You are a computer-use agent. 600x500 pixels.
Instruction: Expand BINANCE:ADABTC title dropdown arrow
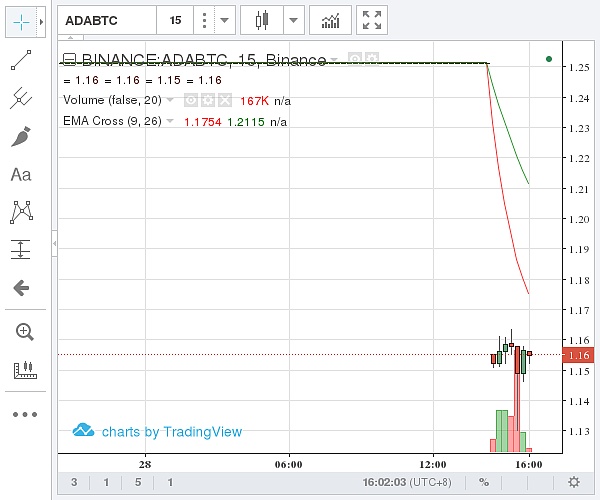click(x=334, y=60)
